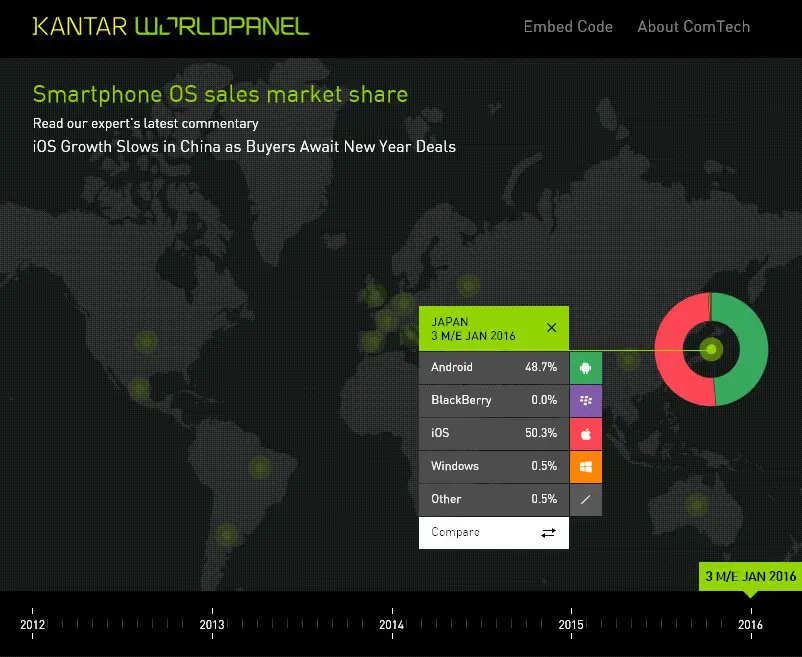Click the green Android robot icon

coord(586,368)
